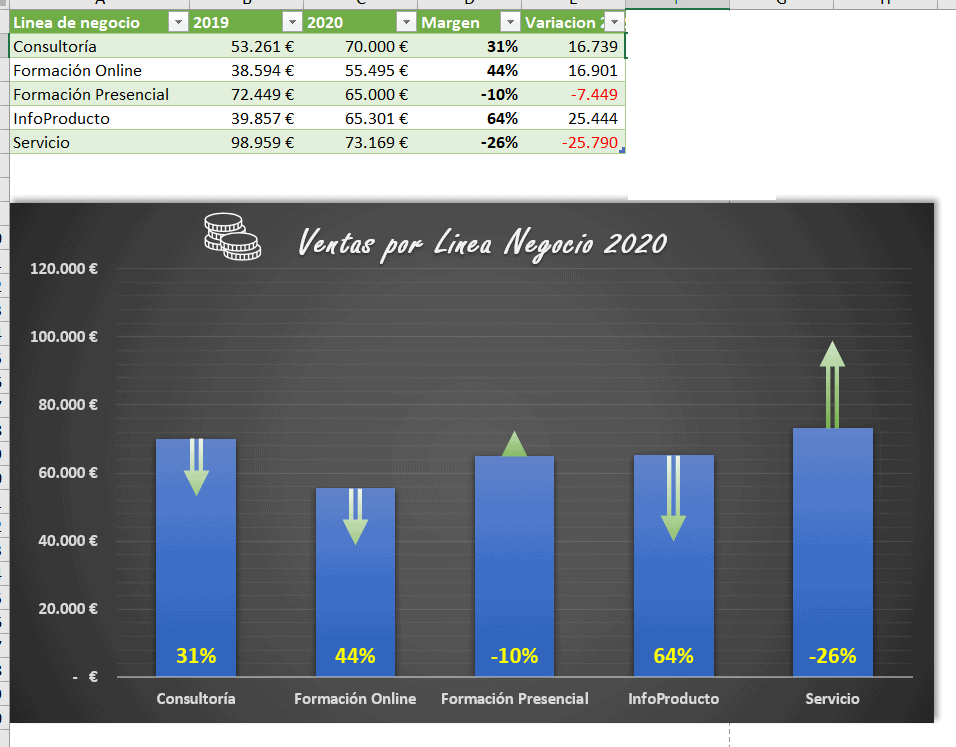Select the Servicio table cell
The image size is (956, 747).
tap(99, 142)
